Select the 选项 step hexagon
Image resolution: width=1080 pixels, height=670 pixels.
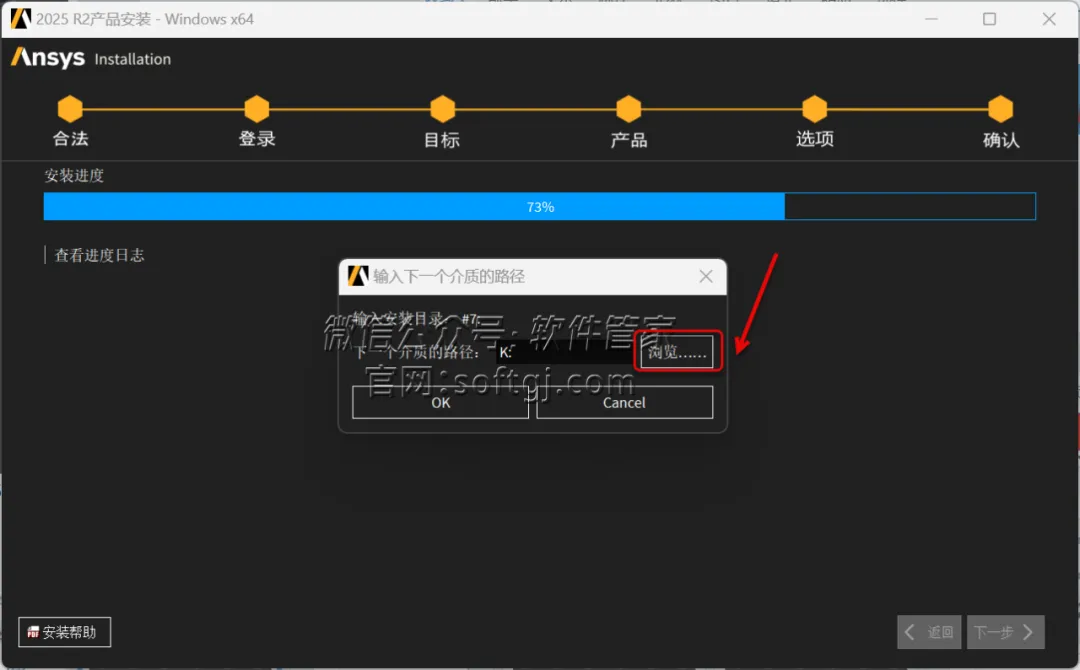tap(814, 108)
